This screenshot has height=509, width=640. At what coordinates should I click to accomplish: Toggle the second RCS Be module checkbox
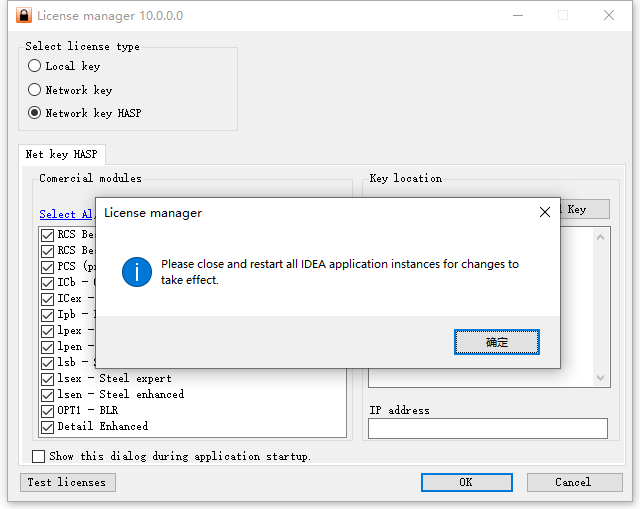[x=47, y=251]
